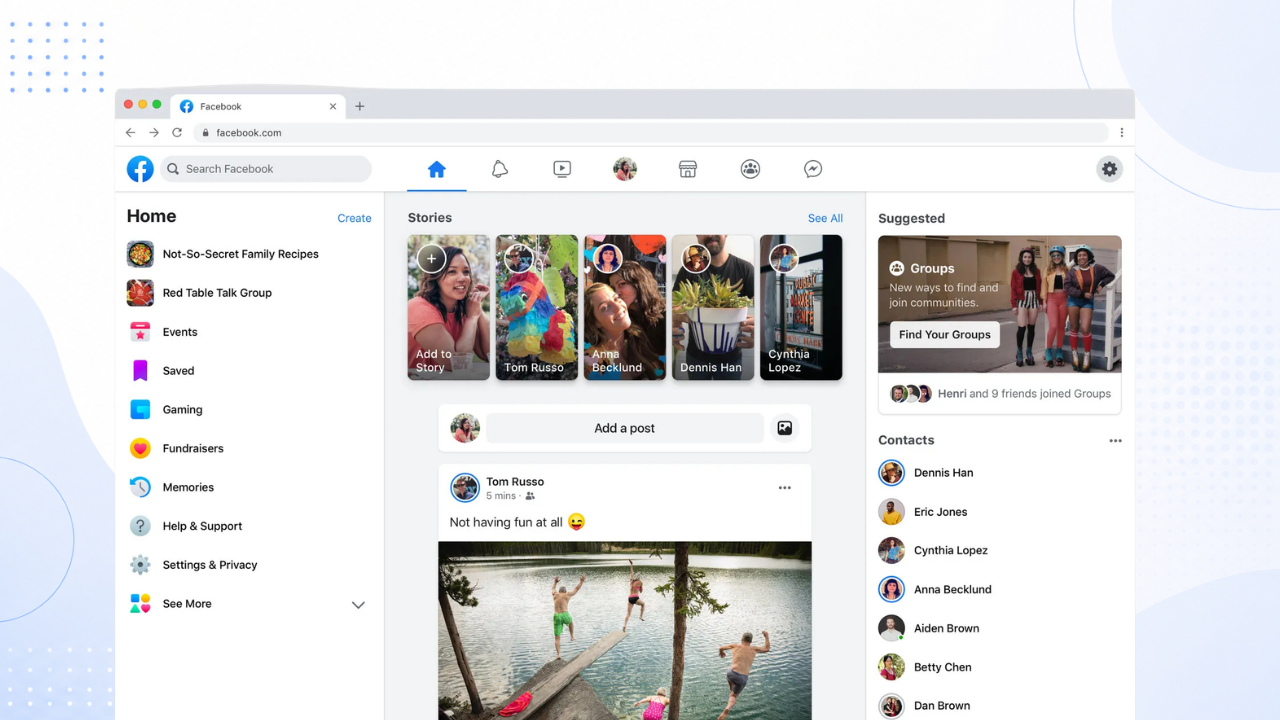The image size is (1280, 720).
Task: View Tom Russo's story
Action: 537,307
